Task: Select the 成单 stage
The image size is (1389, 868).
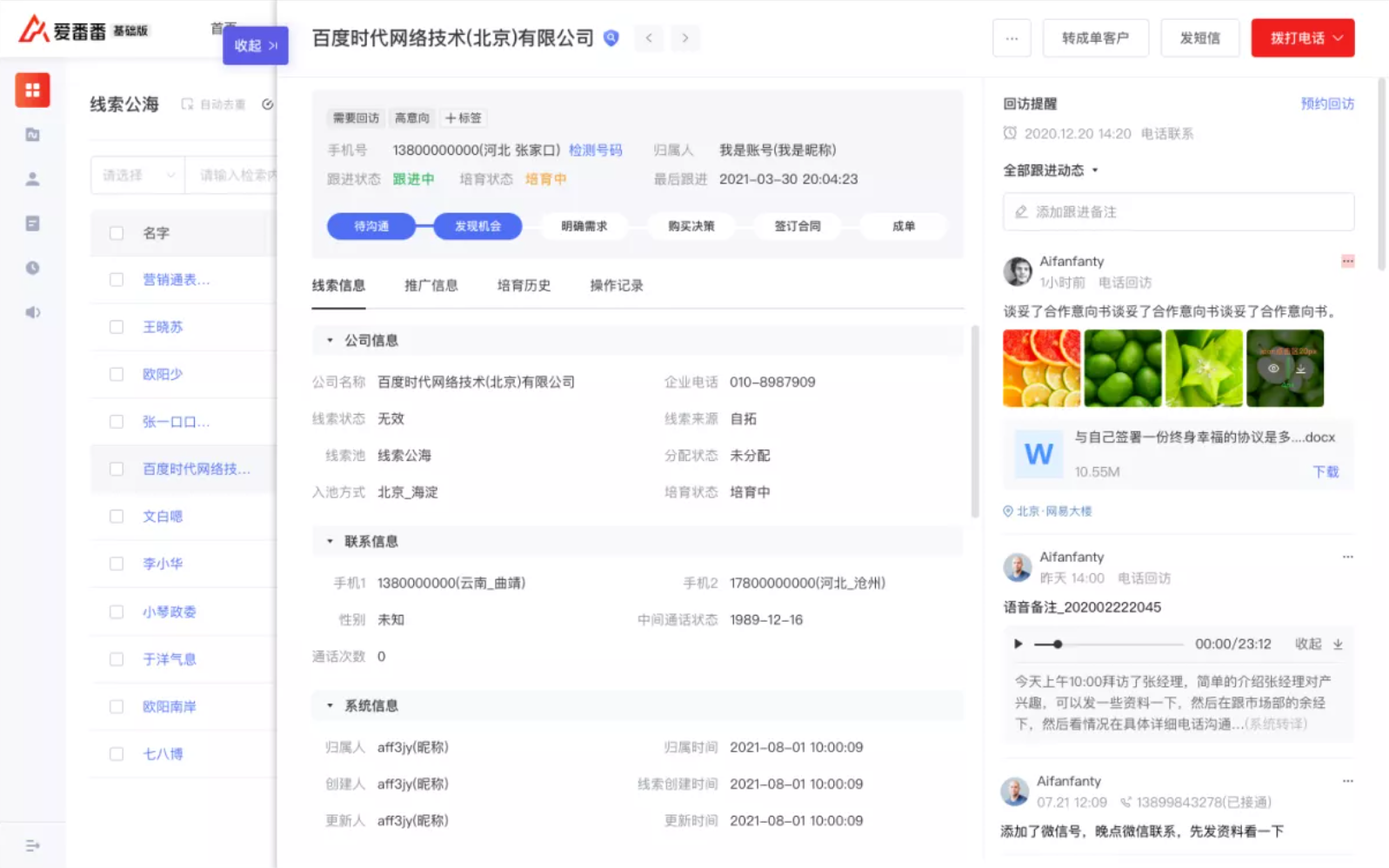Action: (x=904, y=226)
